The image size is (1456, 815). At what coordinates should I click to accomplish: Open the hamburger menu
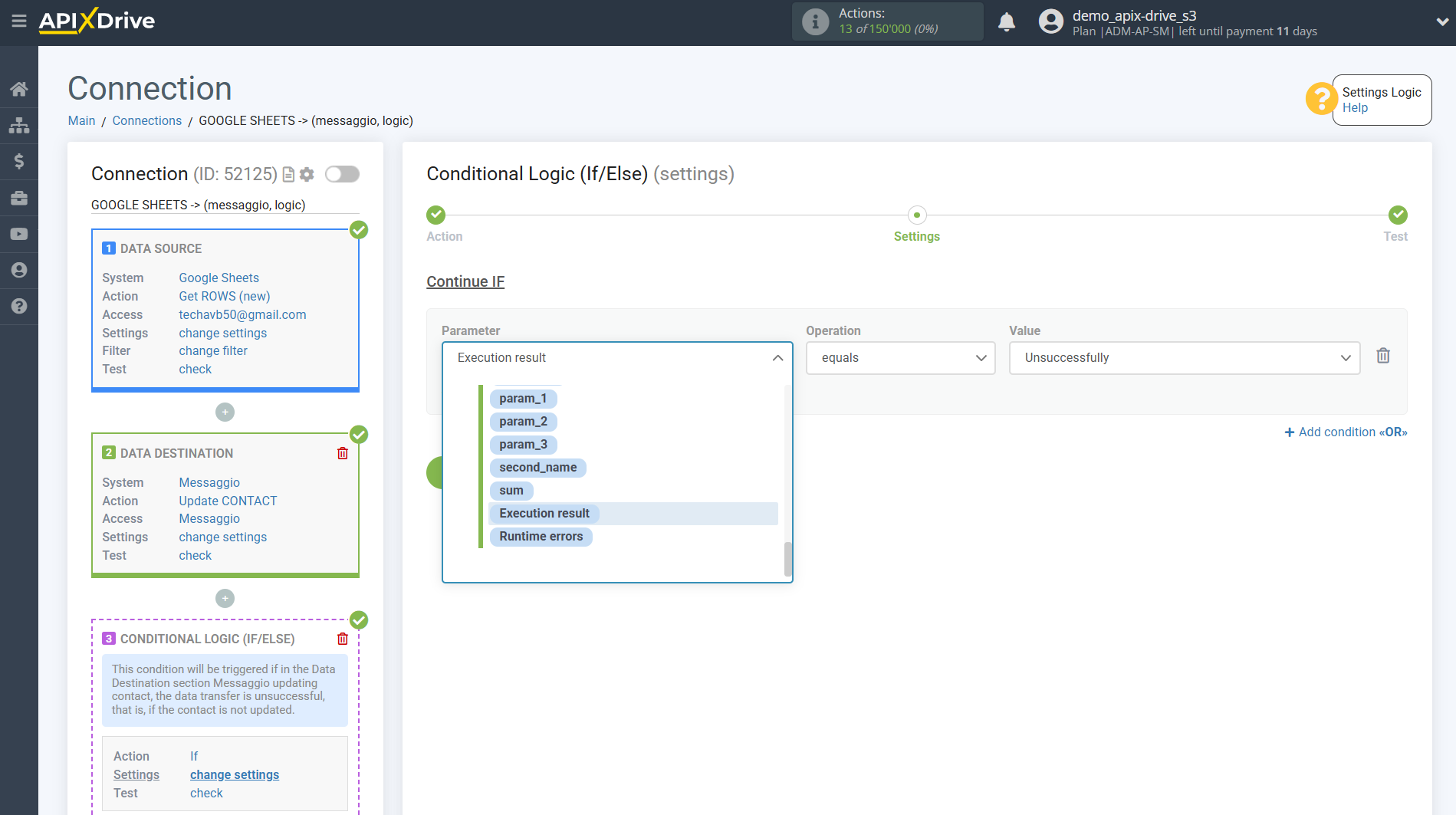[x=19, y=21]
